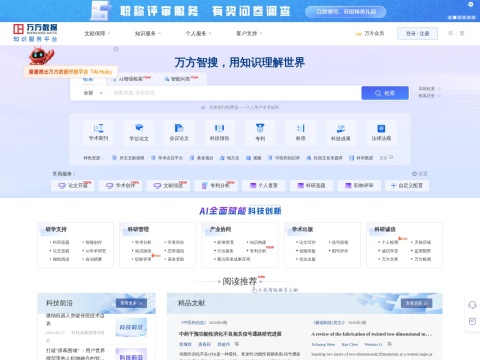Click the 万方数据 logo
Screen dimensions: 480x360
[x=35, y=33]
